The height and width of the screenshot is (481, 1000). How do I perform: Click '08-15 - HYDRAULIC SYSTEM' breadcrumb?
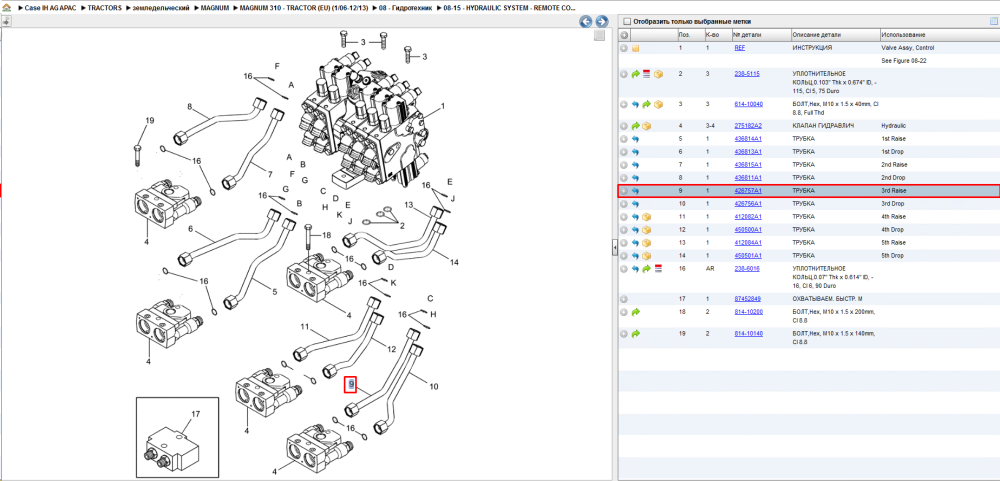510,8
